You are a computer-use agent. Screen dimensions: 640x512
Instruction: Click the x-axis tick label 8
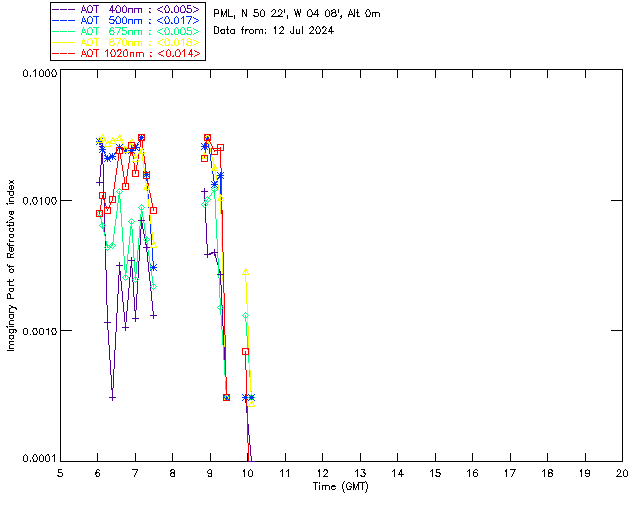coord(173,474)
